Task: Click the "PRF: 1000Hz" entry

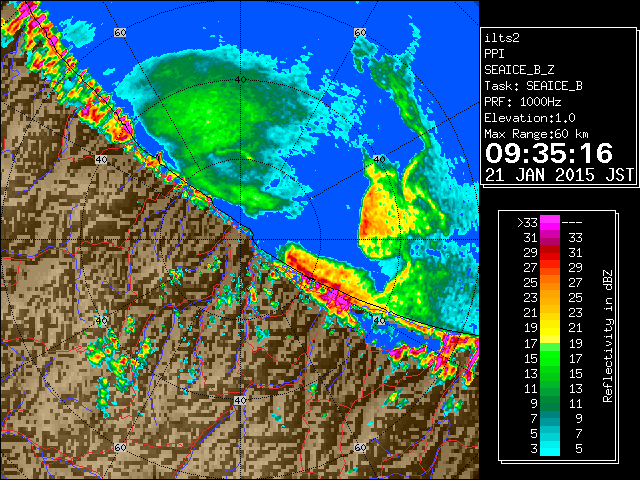Action: tap(523, 102)
